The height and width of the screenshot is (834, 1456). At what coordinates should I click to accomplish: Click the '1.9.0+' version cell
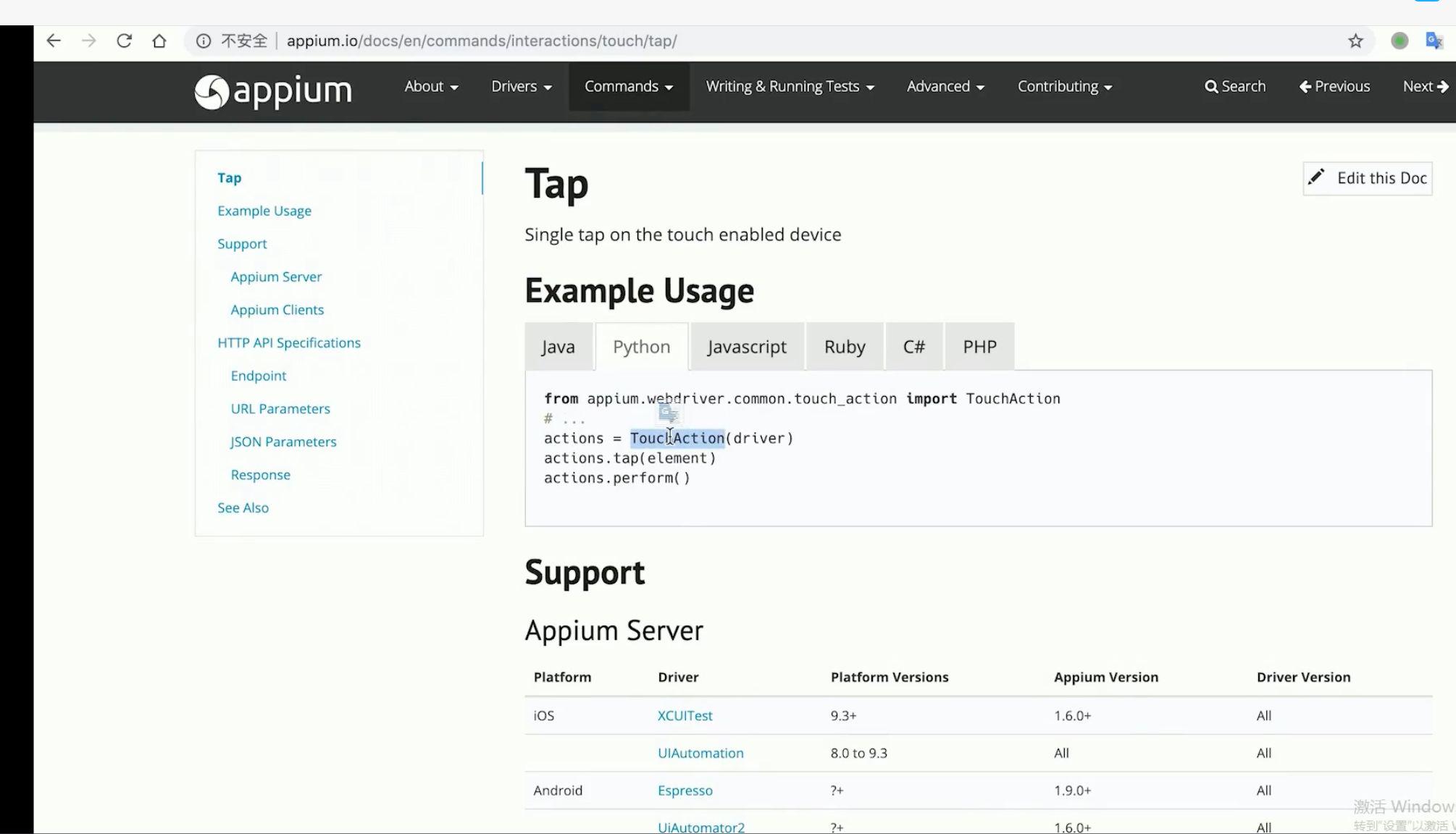(x=1073, y=791)
